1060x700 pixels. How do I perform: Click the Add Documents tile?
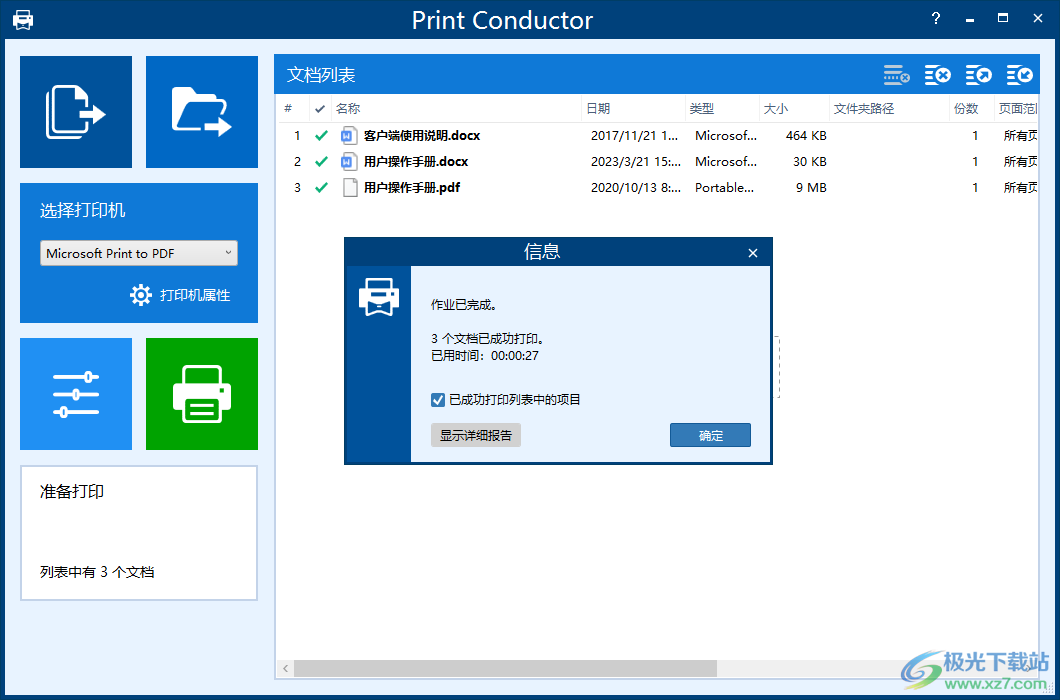pos(76,112)
